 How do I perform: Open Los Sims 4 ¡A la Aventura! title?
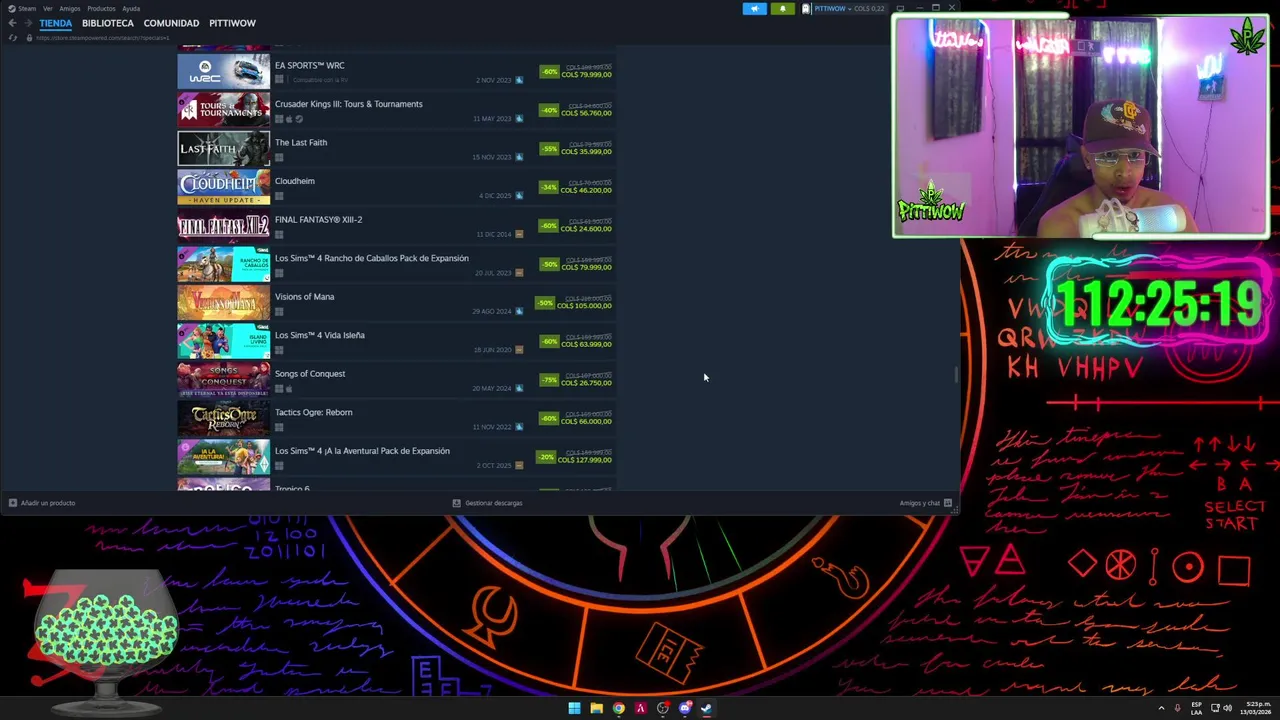click(x=362, y=451)
